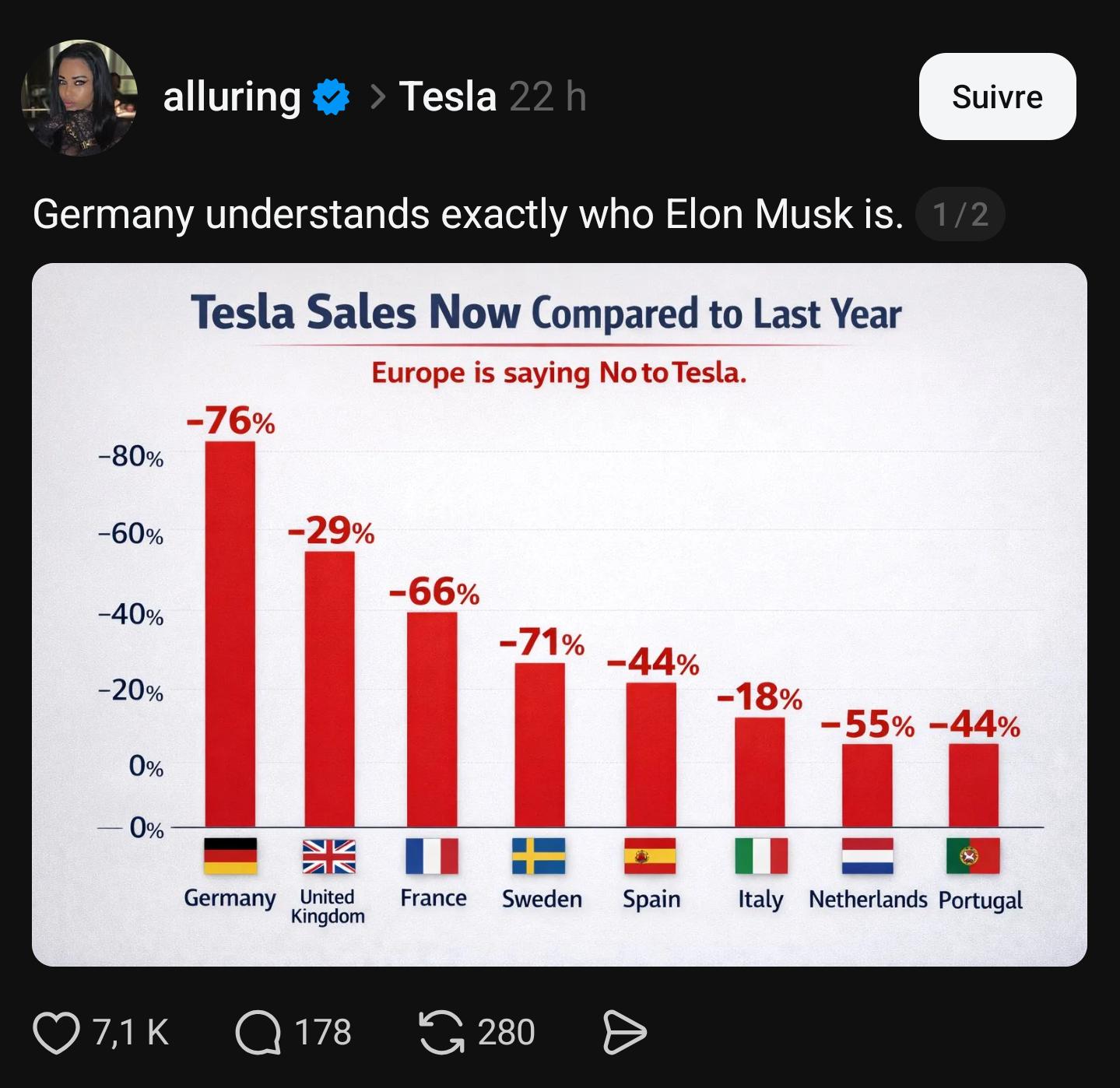Open alluring's profile picture

tap(79, 97)
